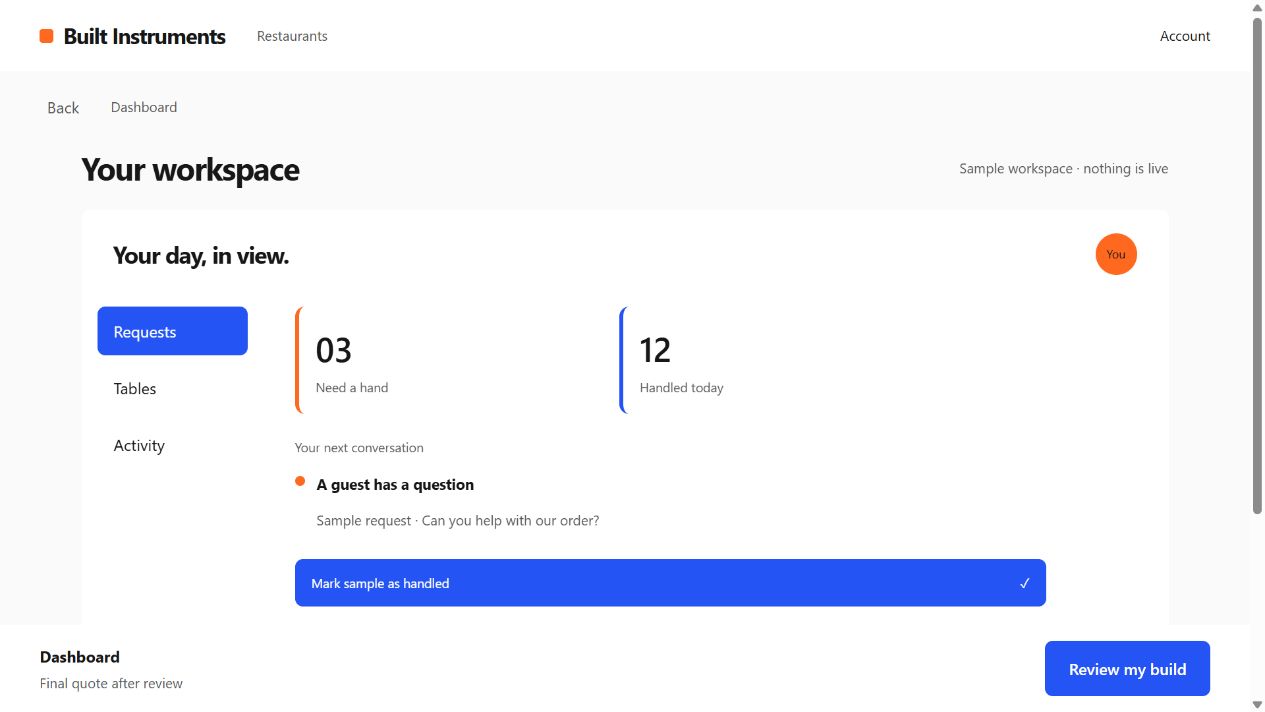Viewport: 1265px width, 712px height.
Task: Click the Dashboard breadcrumb label
Action: point(144,107)
